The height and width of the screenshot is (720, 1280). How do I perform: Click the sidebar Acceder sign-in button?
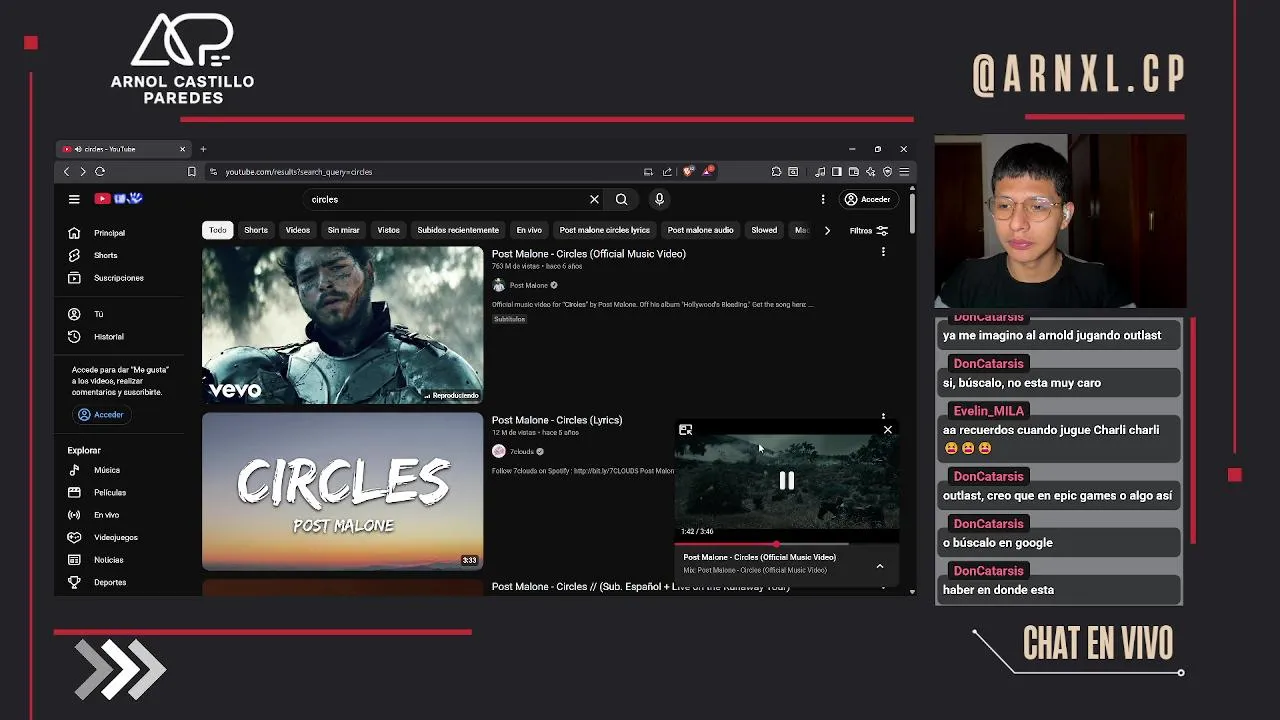pyautogui.click(x=101, y=415)
